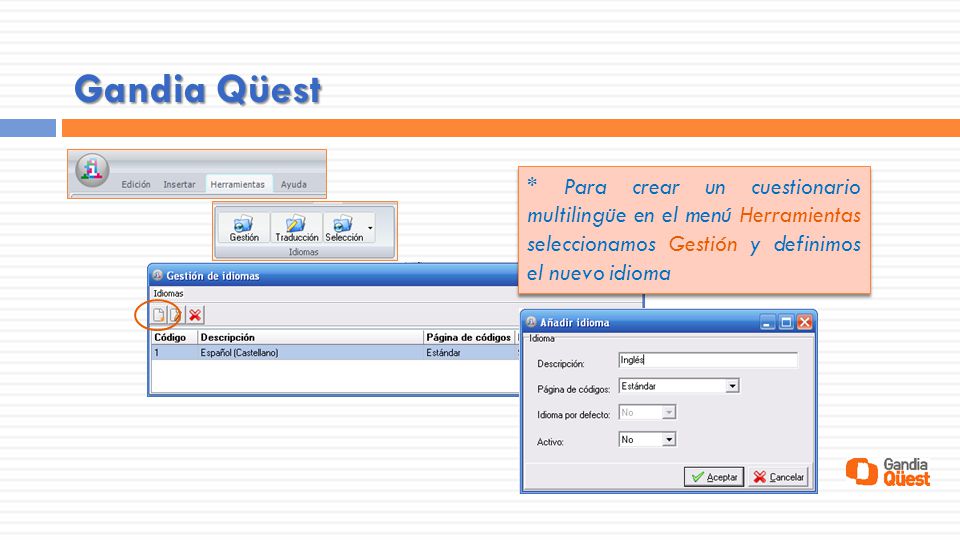Click the new language page icon
The height and width of the screenshot is (540, 960).
(x=159, y=315)
